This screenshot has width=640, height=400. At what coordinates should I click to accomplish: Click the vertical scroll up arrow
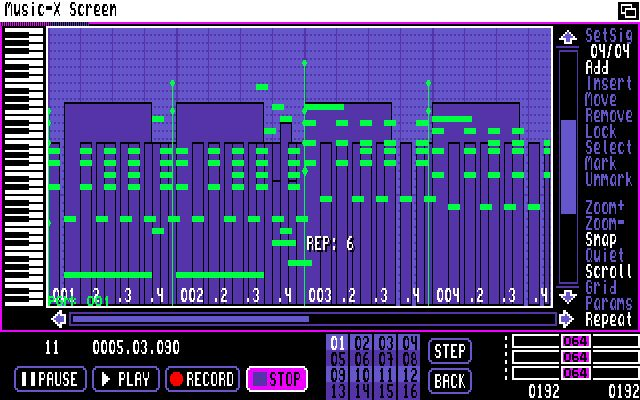(568, 38)
